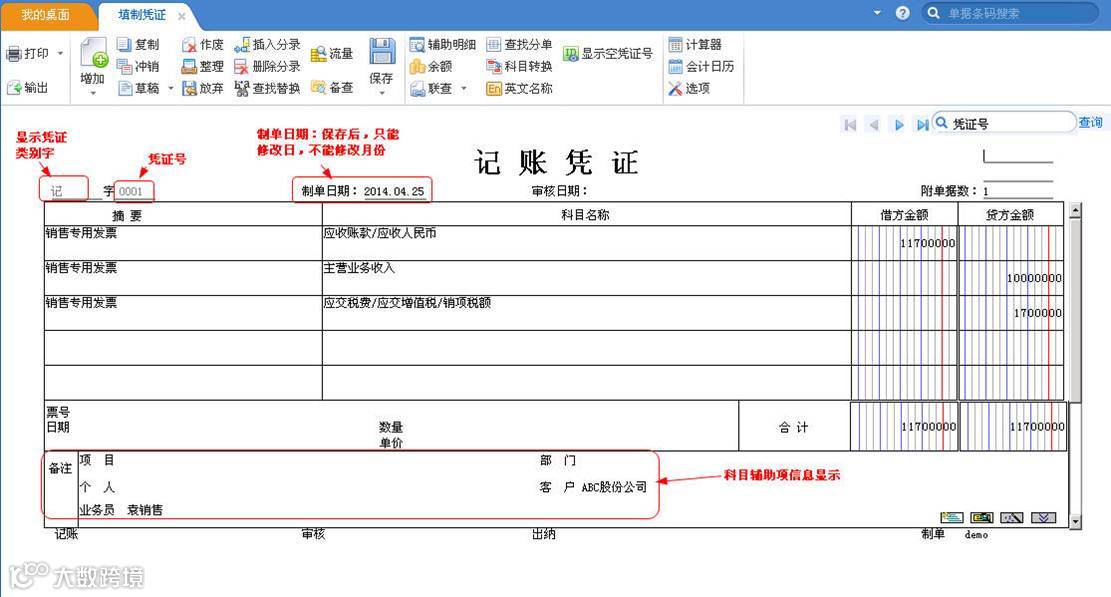Viewport: 1111px width, 597px height.
Task: Go to the last voucher
Action: (923, 125)
